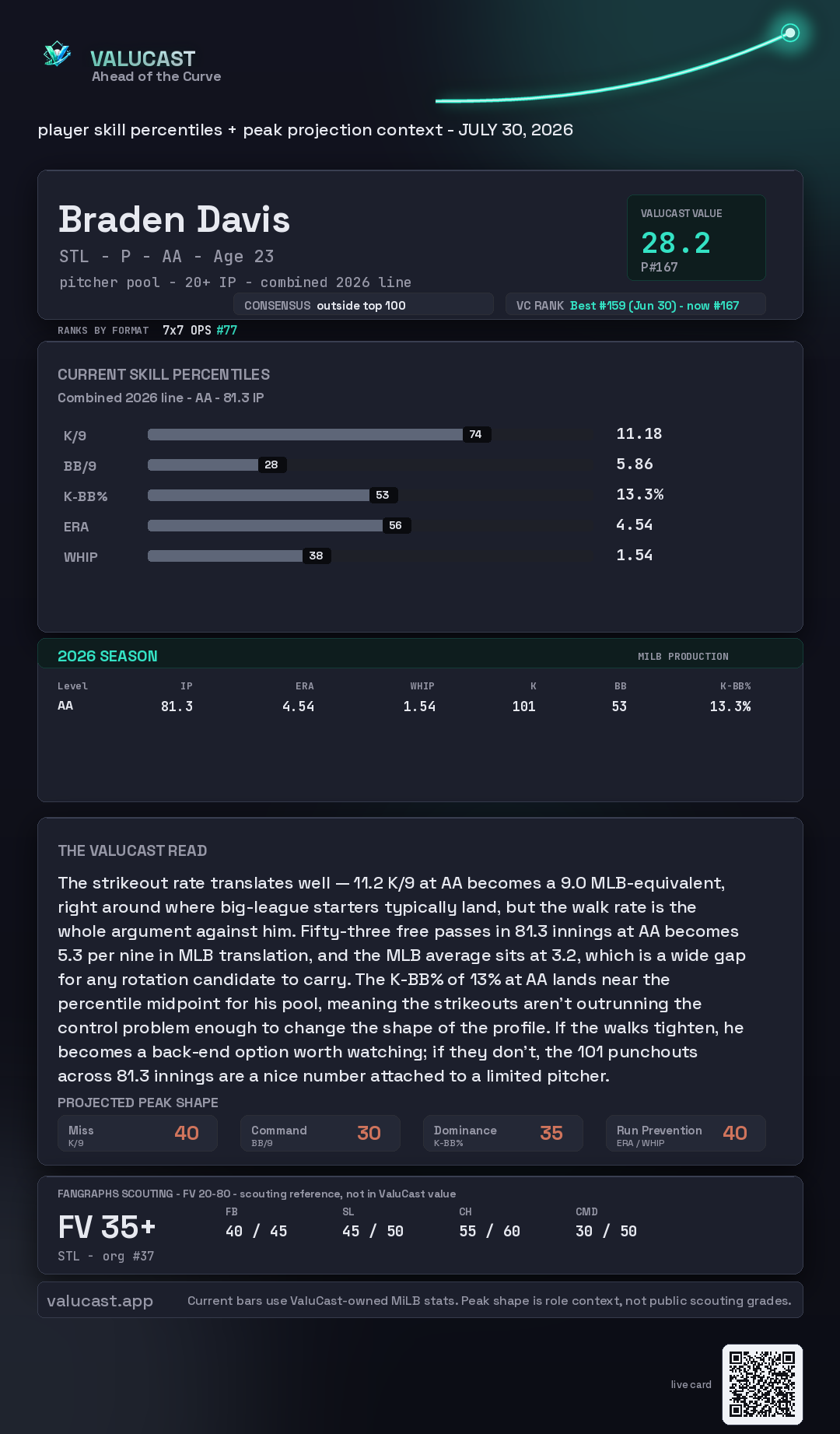Screen dimensions: 840x1434
Task: Click the VC RANK best #159 pill
Action: pyautogui.click(x=635, y=305)
